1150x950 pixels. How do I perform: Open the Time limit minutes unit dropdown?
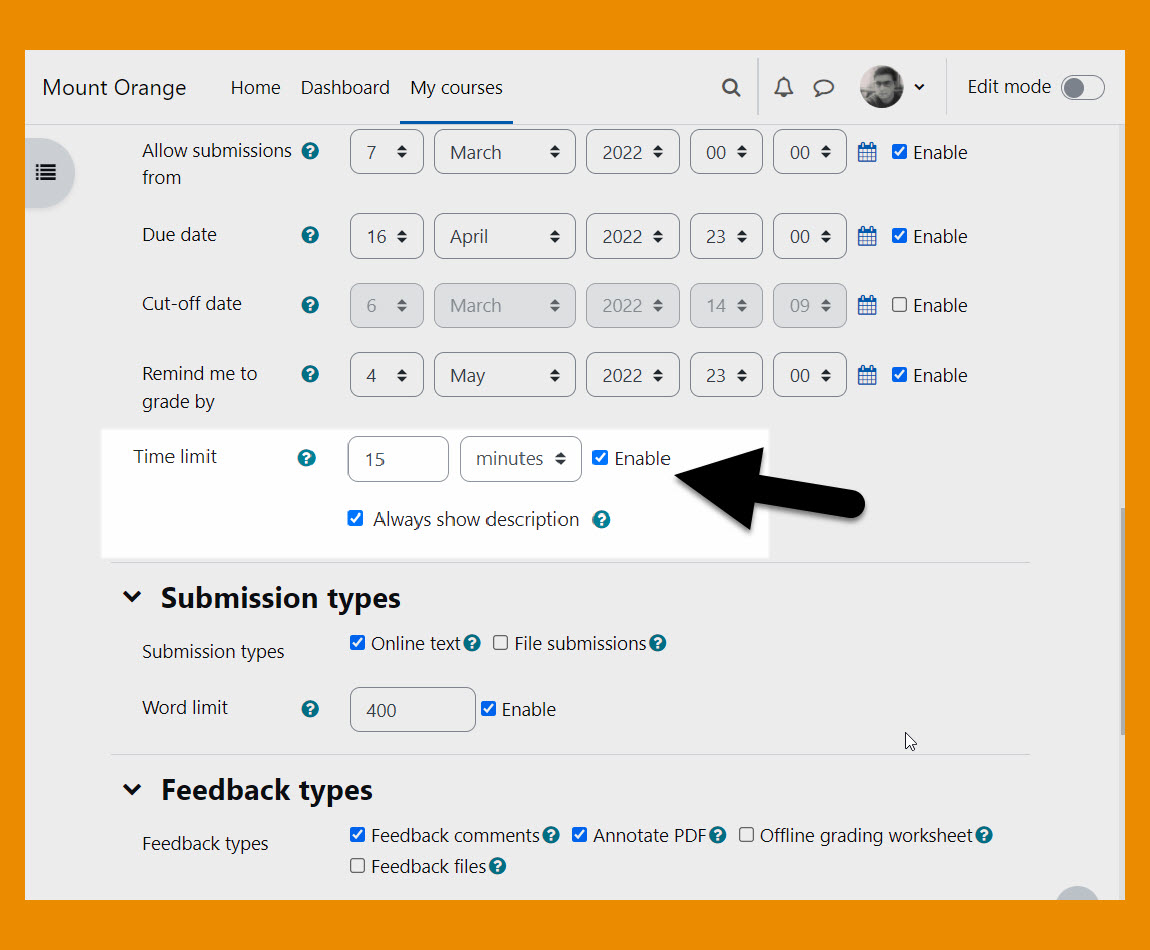[520, 459]
